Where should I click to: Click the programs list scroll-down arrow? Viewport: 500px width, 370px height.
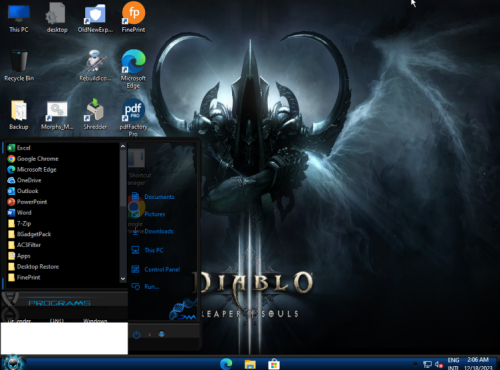pos(123,279)
